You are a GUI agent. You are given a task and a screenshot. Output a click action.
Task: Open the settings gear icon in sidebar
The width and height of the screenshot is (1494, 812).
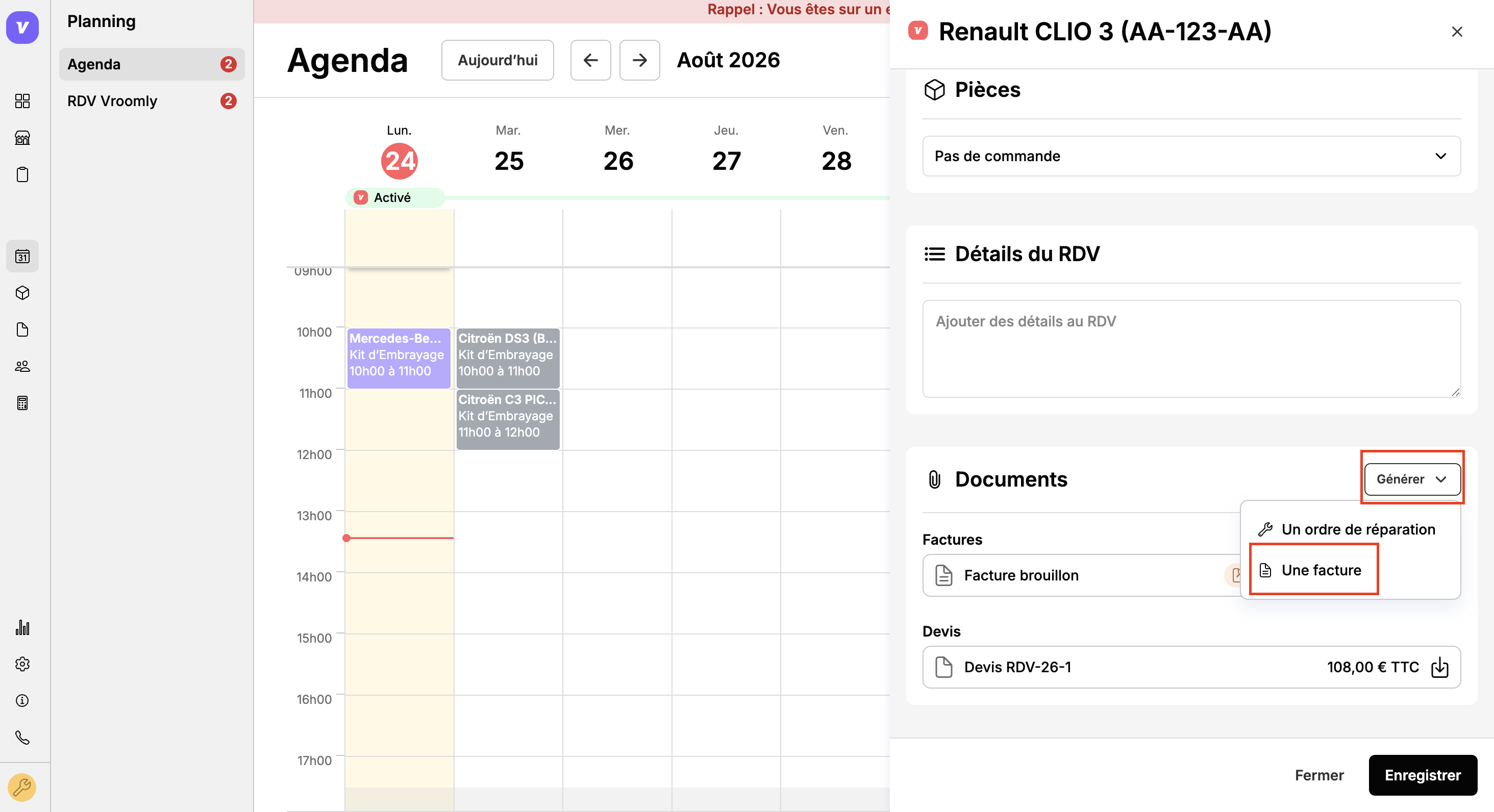(22, 664)
